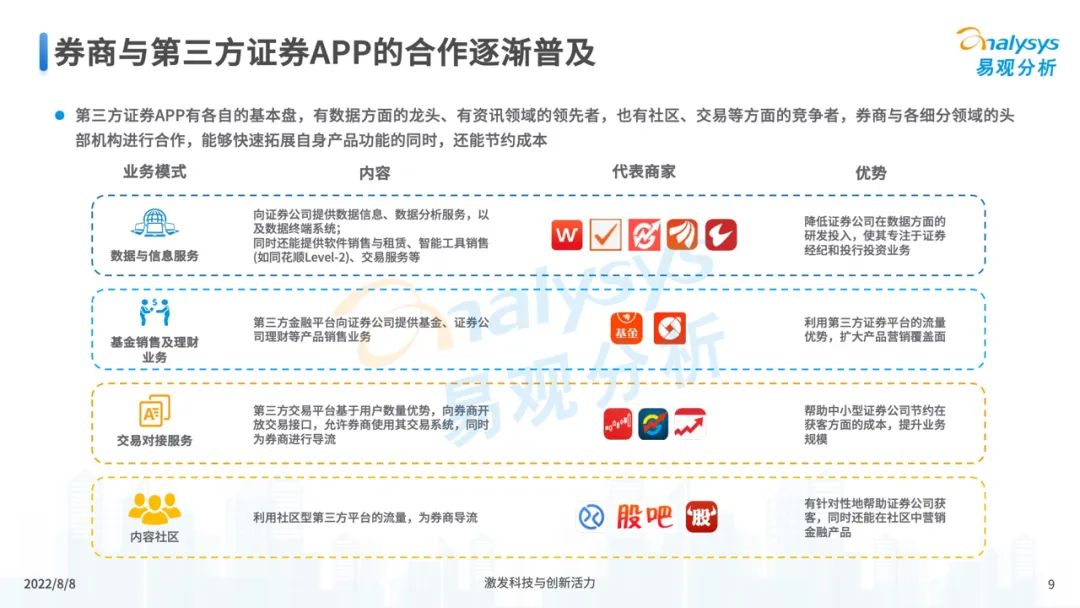
Task: Click the red candlestick chart app icon
Action: click(620, 424)
